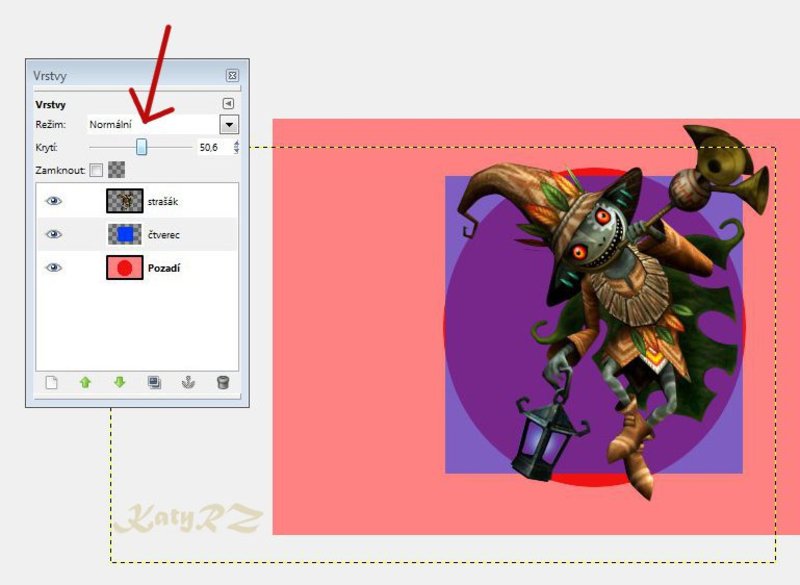The width and height of the screenshot is (800, 585).
Task: Select the Pozadí layer thumbnail
Action: (125, 268)
